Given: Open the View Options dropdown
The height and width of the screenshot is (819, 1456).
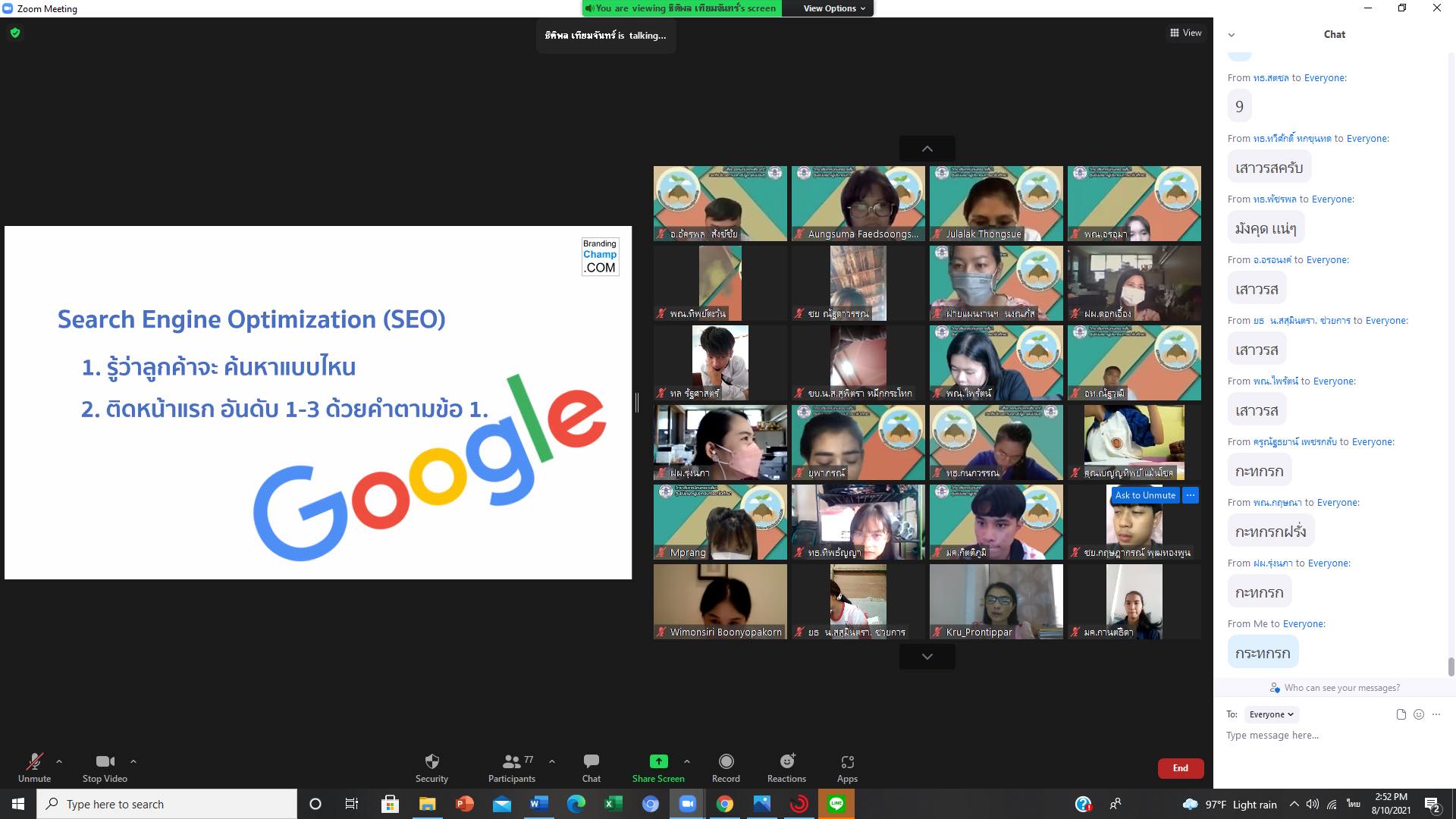Looking at the screenshot, I should pyautogui.click(x=833, y=8).
